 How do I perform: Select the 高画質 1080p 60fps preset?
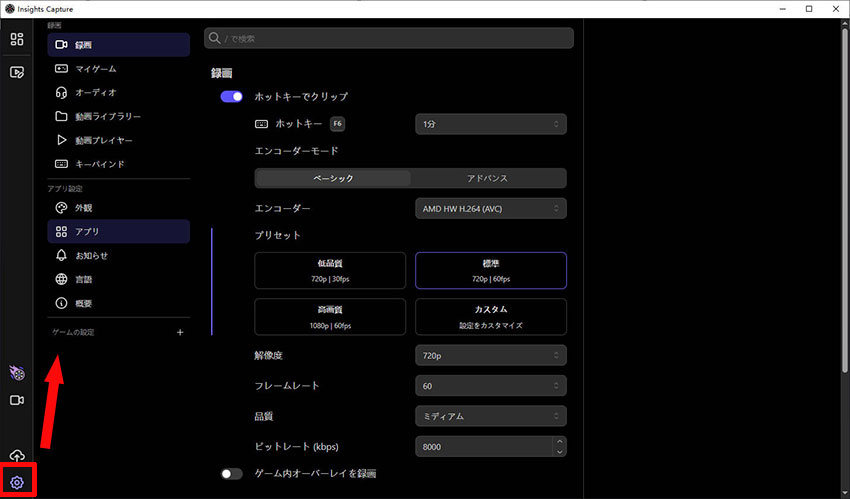[330, 317]
